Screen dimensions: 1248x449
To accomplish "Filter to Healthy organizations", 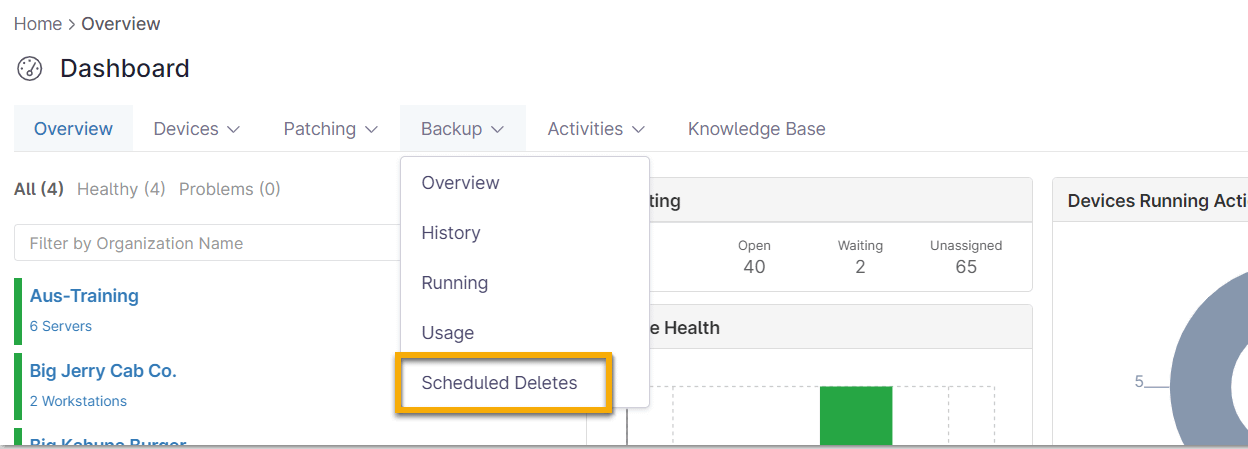I will point(121,189).
